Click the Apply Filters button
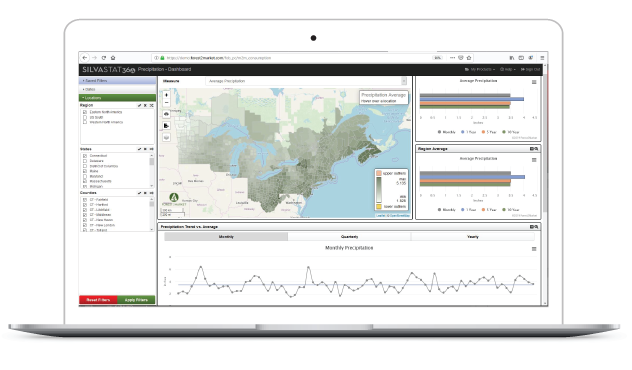 click(136, 300)
